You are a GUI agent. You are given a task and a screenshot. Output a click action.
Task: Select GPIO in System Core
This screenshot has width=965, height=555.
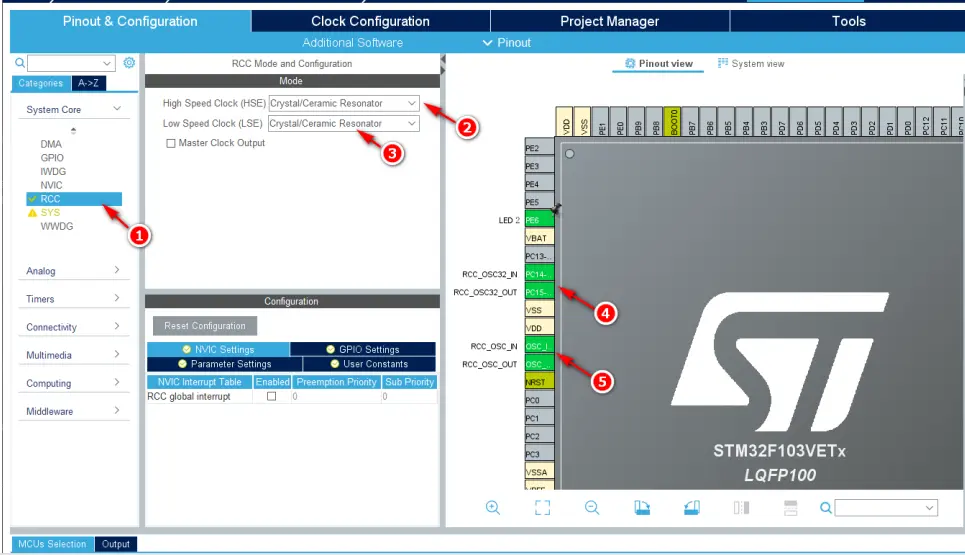52,158
